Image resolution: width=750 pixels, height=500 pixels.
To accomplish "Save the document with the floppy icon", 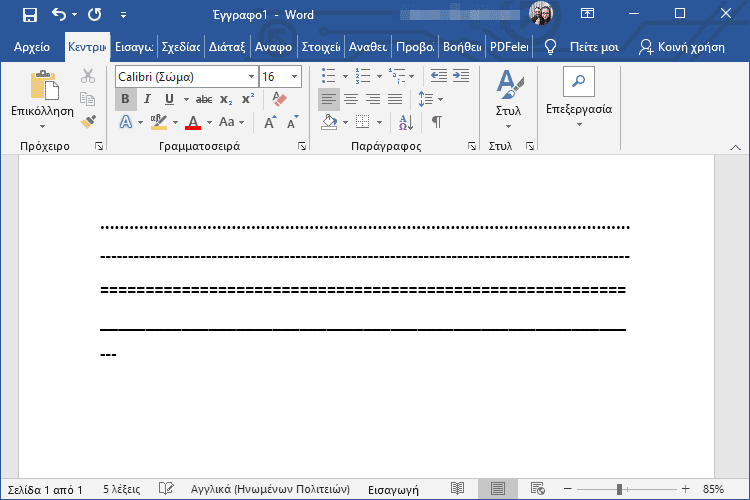I will coord(30,15).
